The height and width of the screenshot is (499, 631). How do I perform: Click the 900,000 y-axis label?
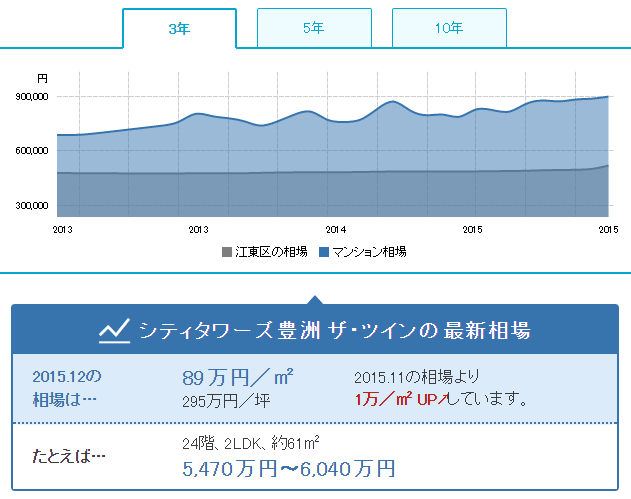click(x=32, y=97)
